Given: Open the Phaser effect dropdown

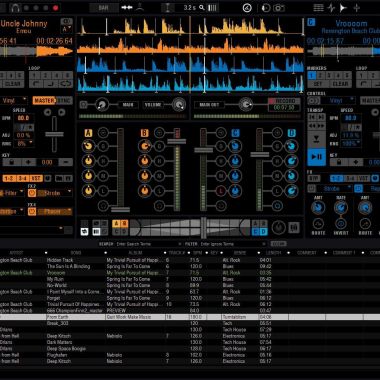Looking at the screenshot, I should coord(55,211).
